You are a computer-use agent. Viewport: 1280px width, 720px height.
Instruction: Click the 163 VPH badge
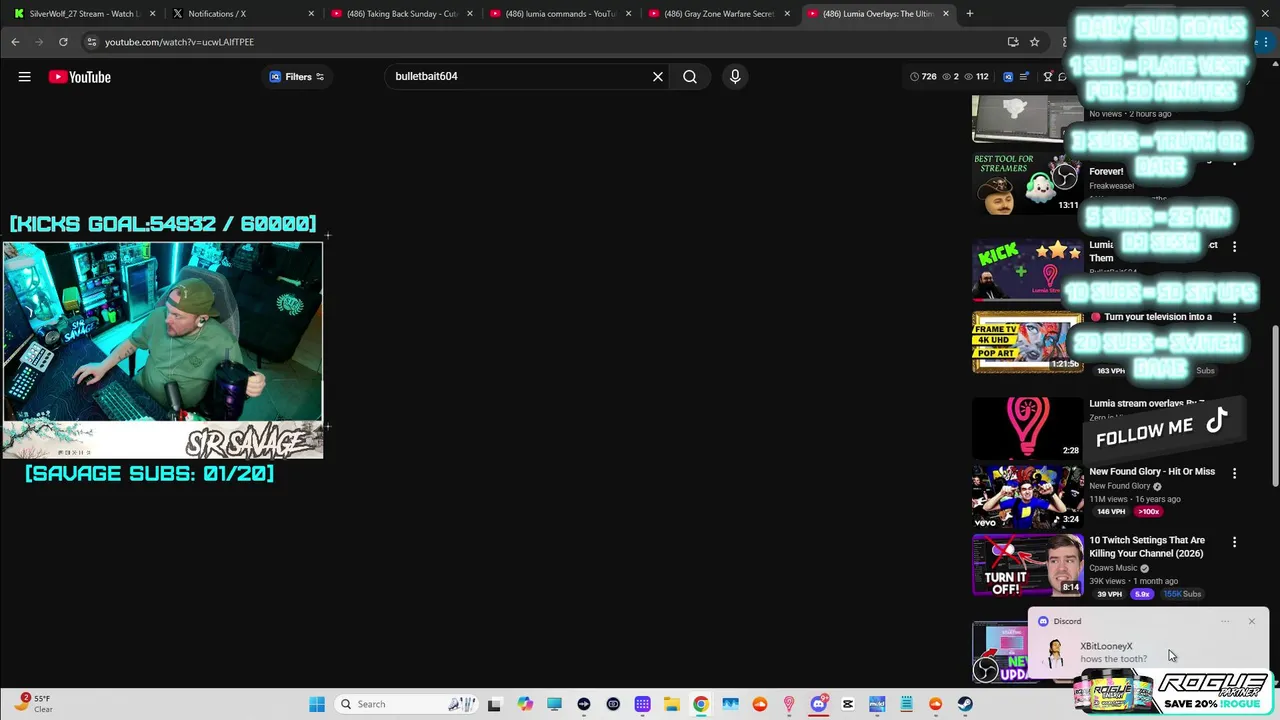click(x=1111, y=371)
